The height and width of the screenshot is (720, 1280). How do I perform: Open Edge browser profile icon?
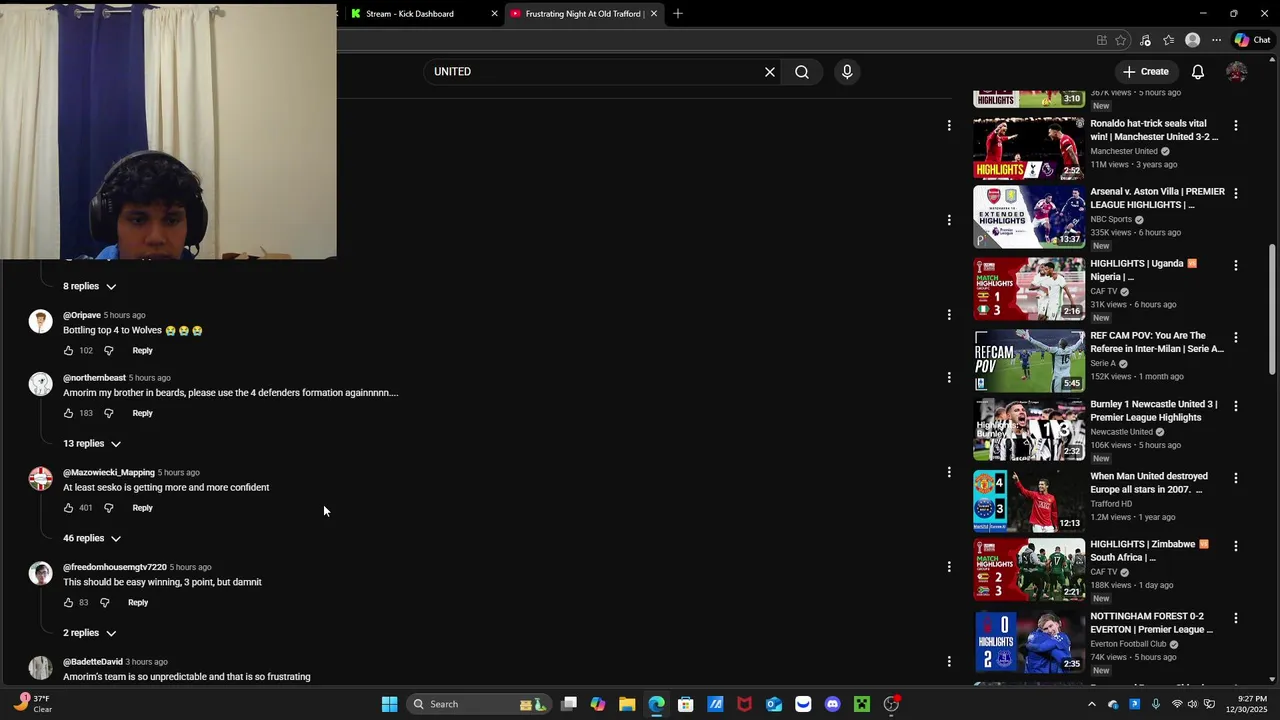[1192, 40]
